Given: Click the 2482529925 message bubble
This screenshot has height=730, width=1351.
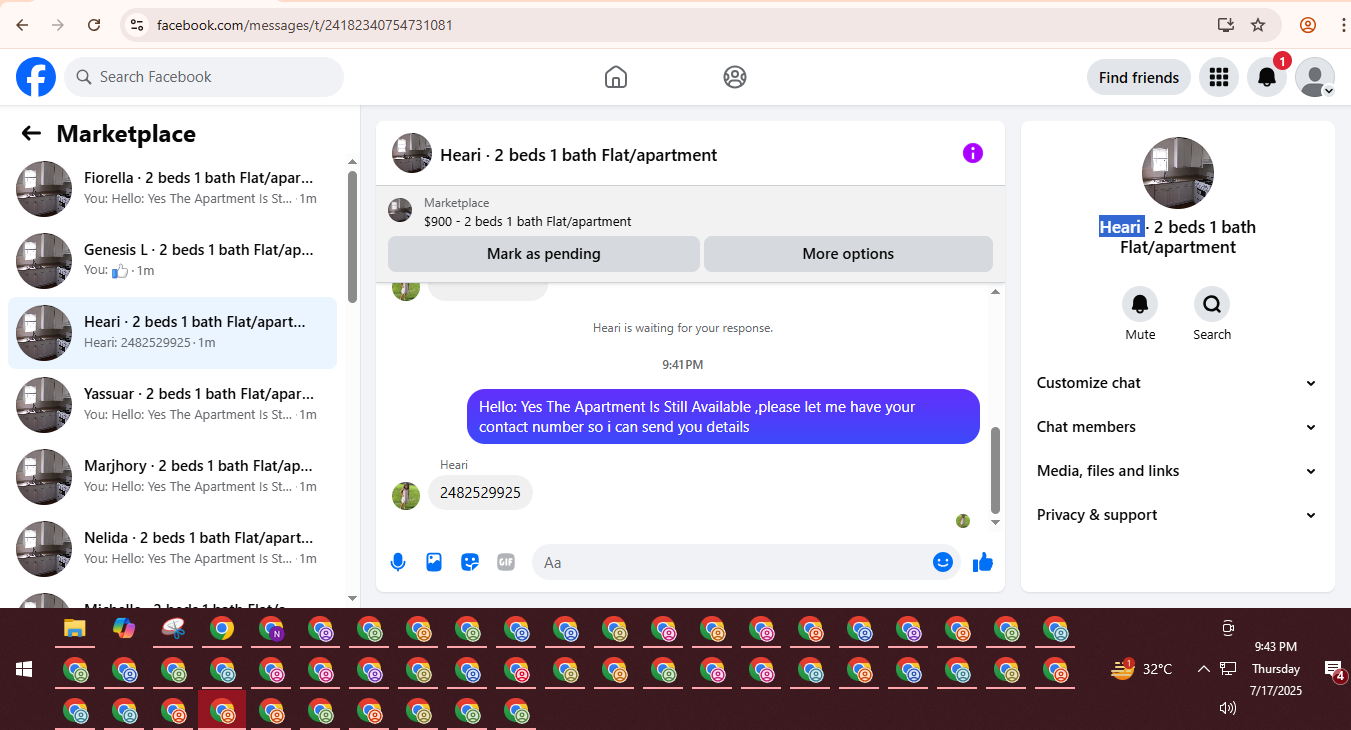Looking at the screenshot, I should 480,493.
